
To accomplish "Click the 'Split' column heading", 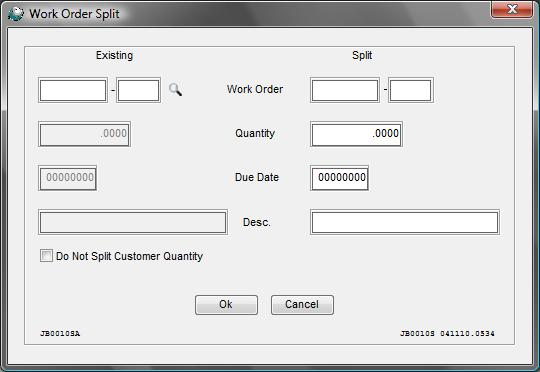I will 362,55.
